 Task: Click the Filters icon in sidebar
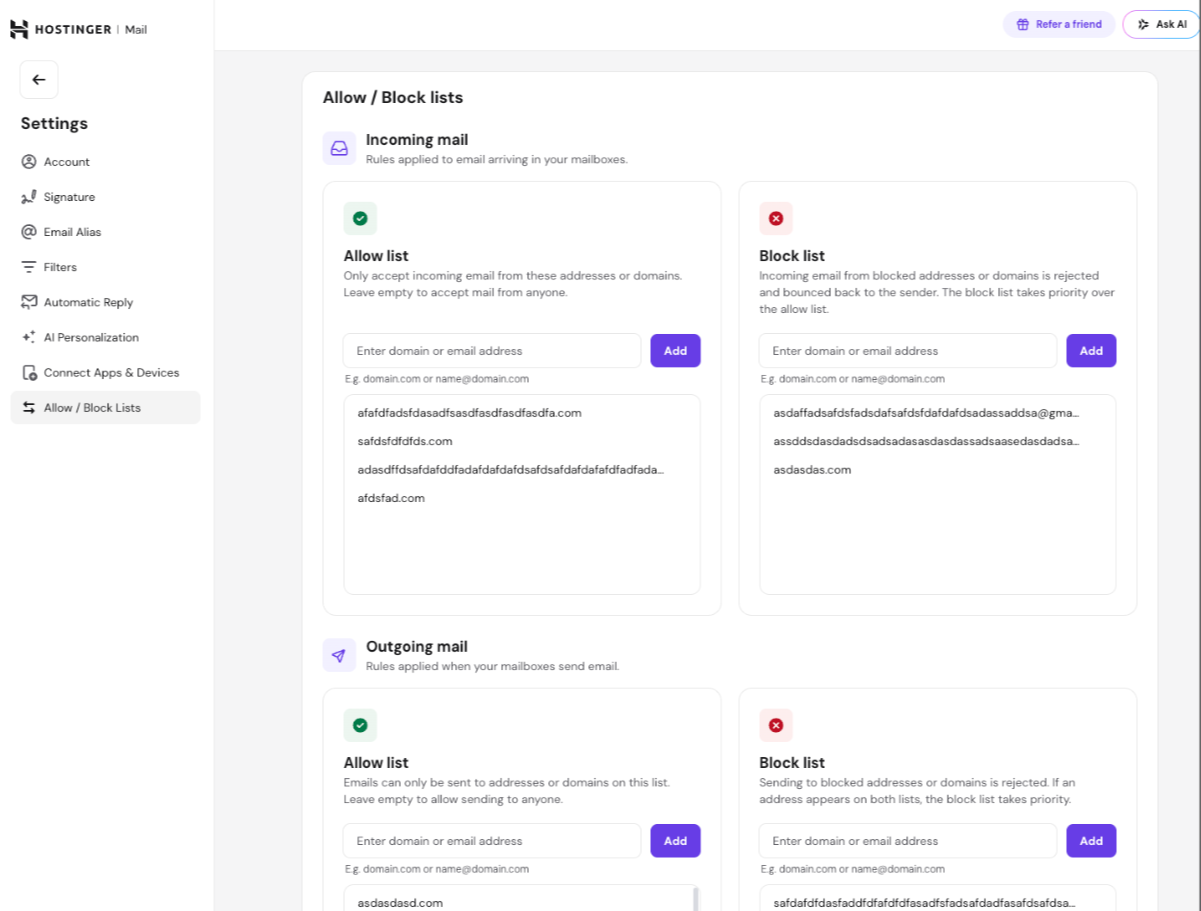coord(28,267)
